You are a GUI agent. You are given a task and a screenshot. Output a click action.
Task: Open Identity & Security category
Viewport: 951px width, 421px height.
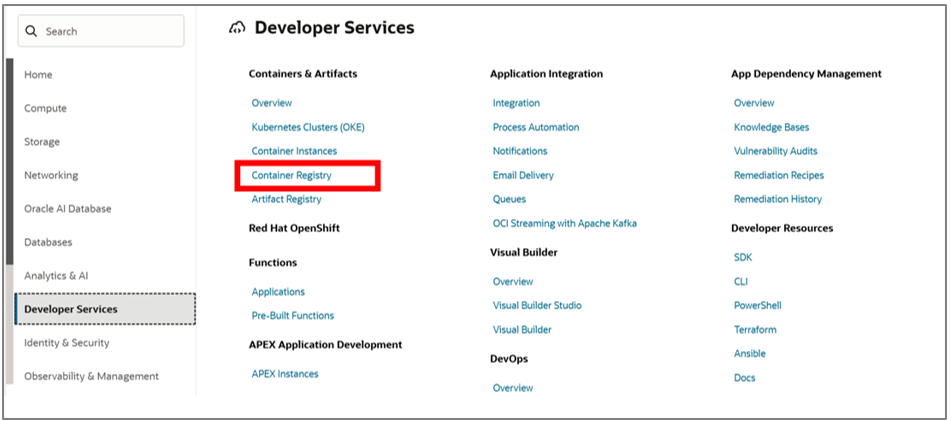point(67,342)
